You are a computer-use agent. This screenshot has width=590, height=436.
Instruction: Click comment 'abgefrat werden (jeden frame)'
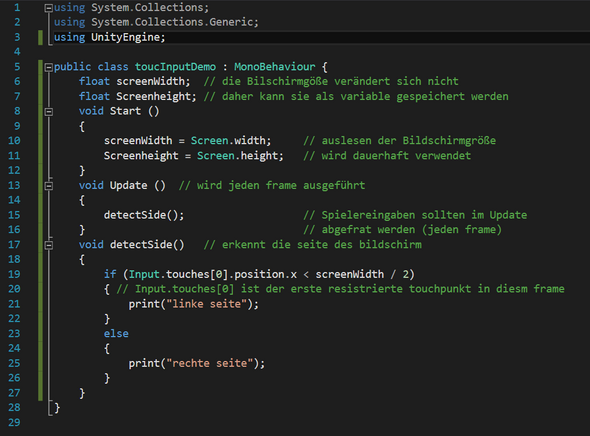pyautogui.click(x=412, y=230)
